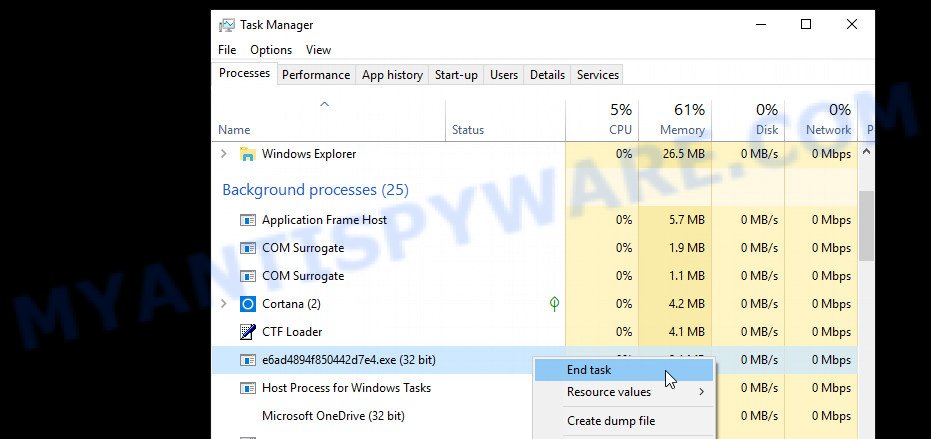Click the vertical scrollbar thumb

click(866, 226)
